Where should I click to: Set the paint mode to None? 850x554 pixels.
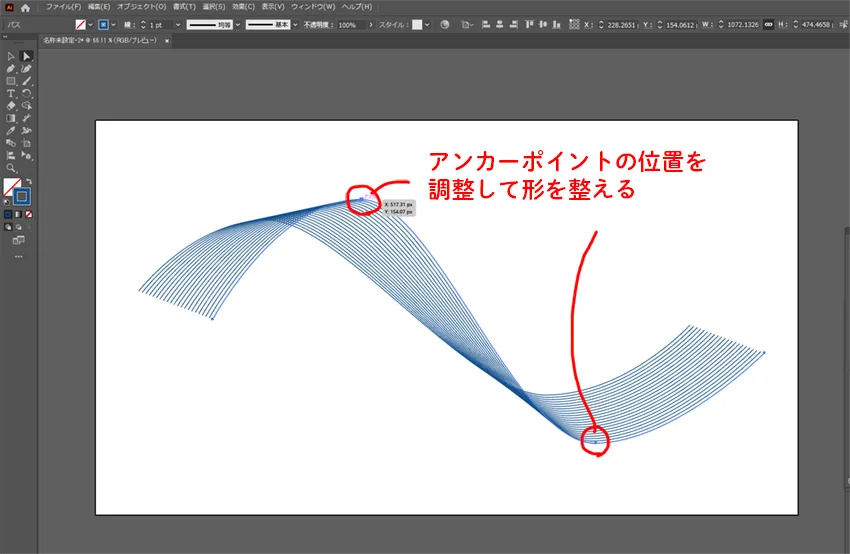pos(28,214)
